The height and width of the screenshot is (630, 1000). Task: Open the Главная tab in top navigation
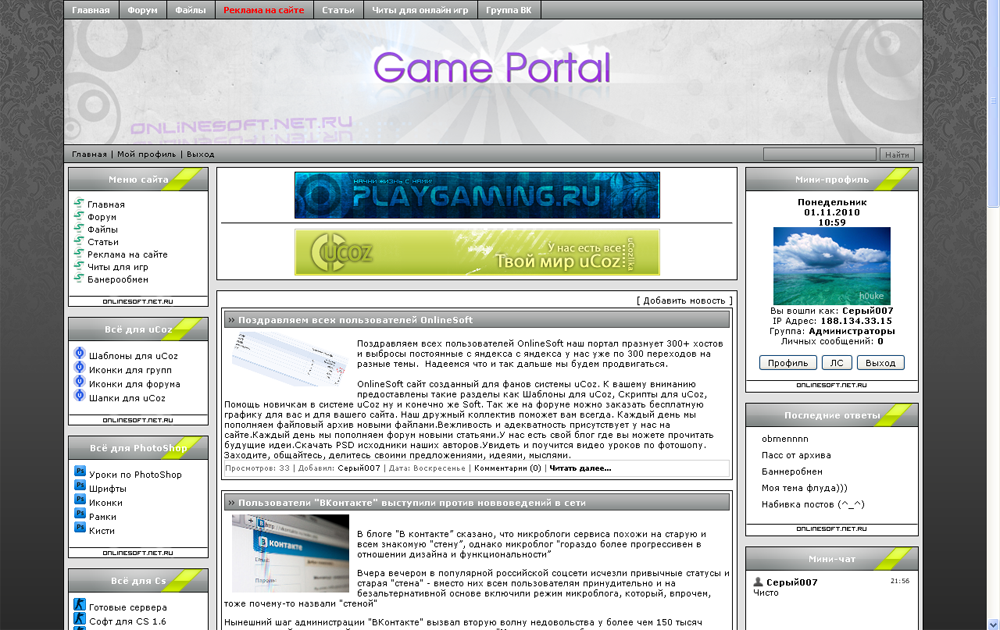(91, 10)
